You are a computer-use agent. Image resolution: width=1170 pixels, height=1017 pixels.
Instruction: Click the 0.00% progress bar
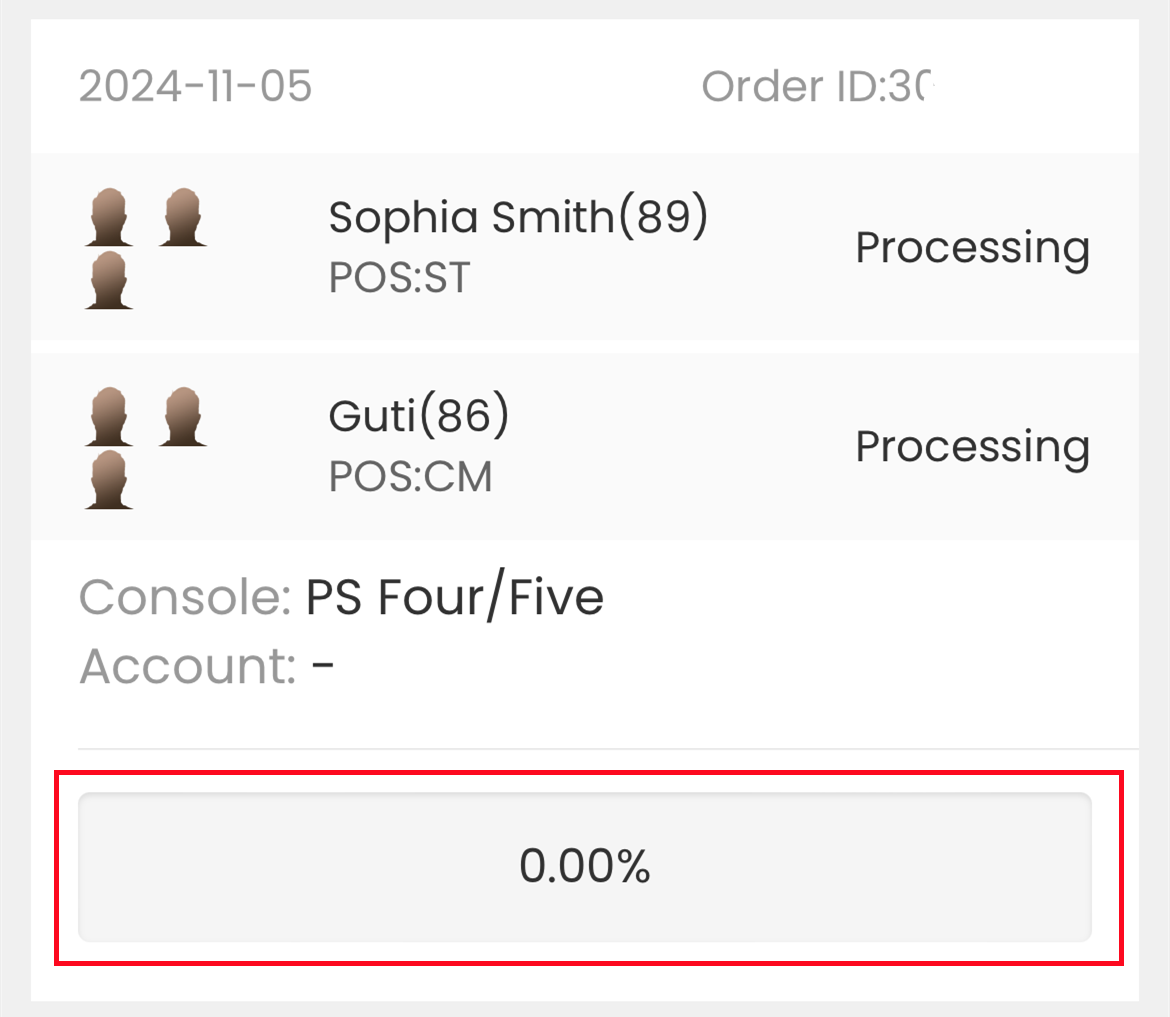pos(585,867)
